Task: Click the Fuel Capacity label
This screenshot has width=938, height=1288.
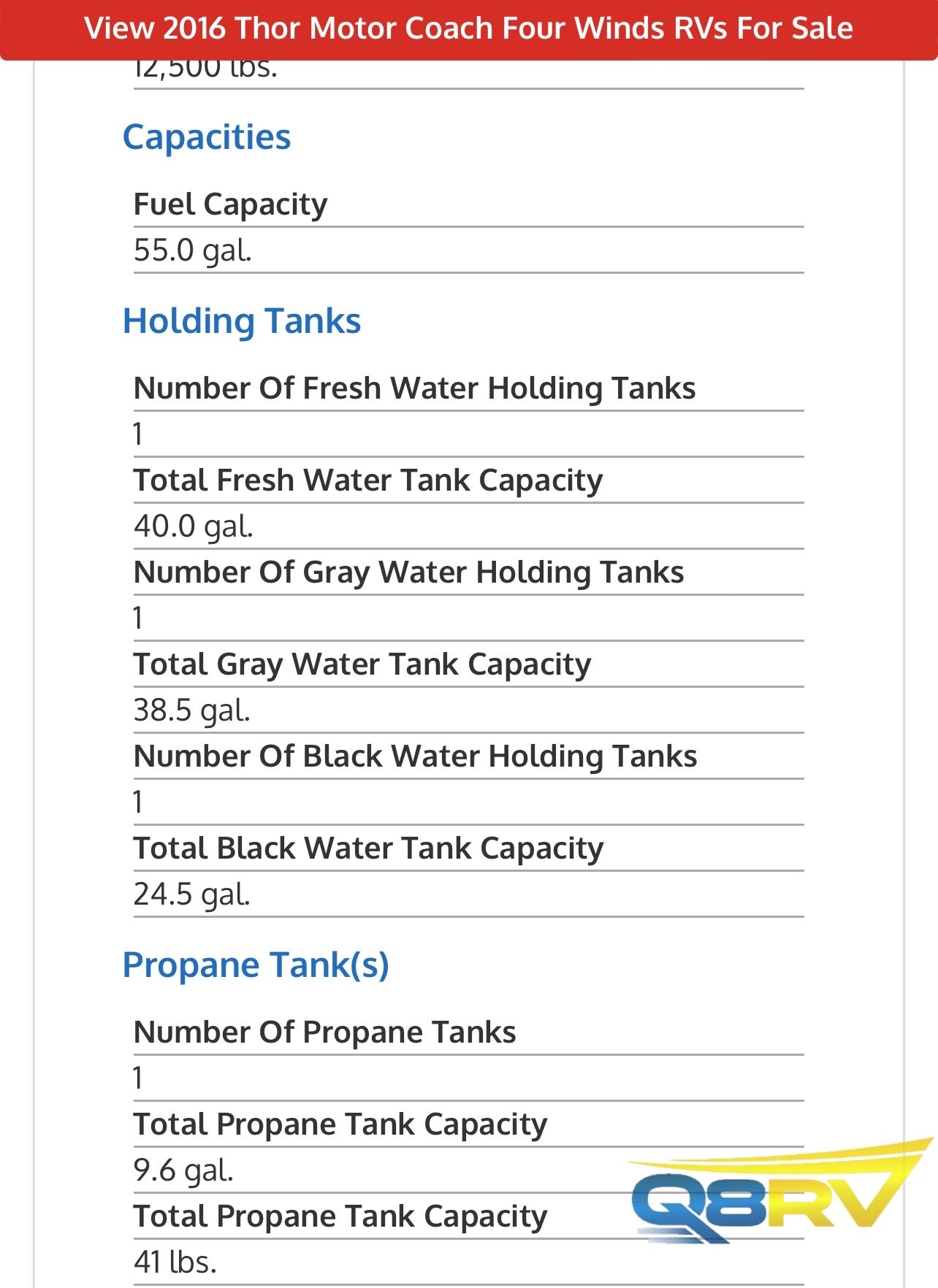Action: pos(231,204)
